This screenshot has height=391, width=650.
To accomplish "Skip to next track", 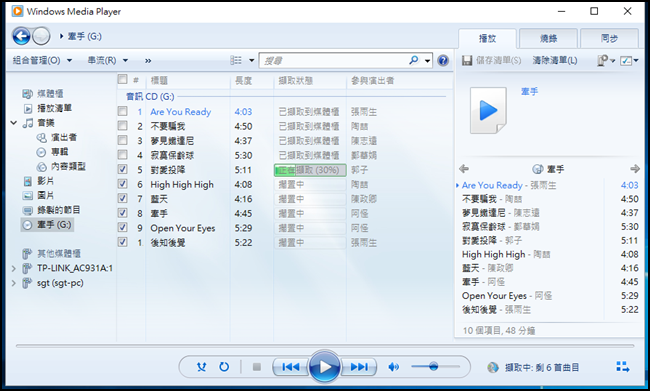I will 359,367.
